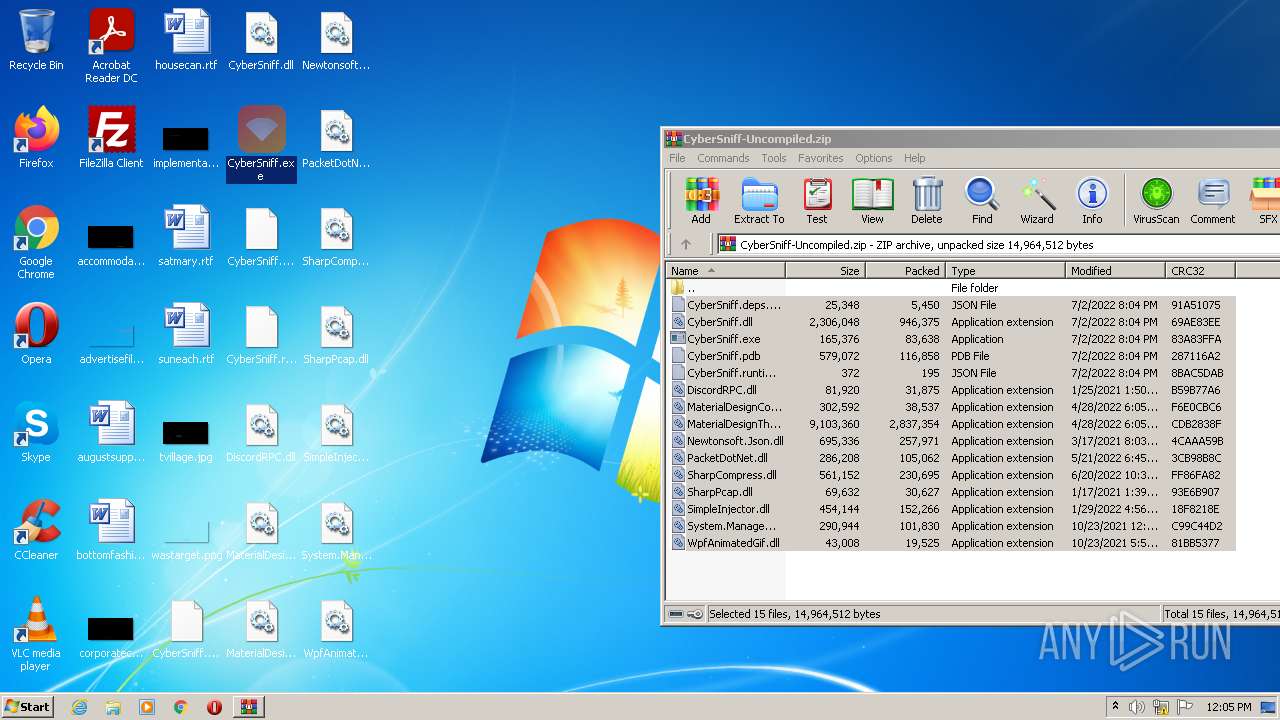Select housecan.rtf desktop file

pos(186,42)
